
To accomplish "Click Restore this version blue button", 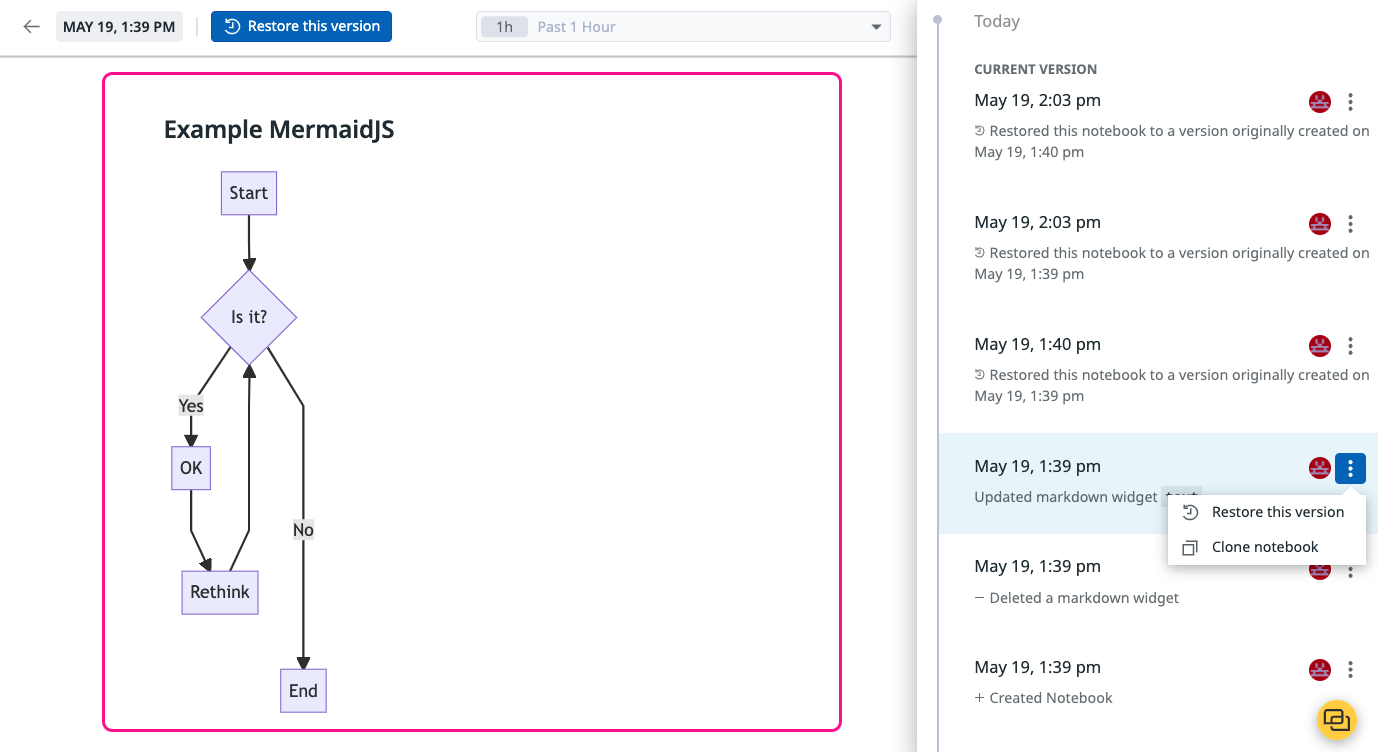I will [x=301, y=27].
